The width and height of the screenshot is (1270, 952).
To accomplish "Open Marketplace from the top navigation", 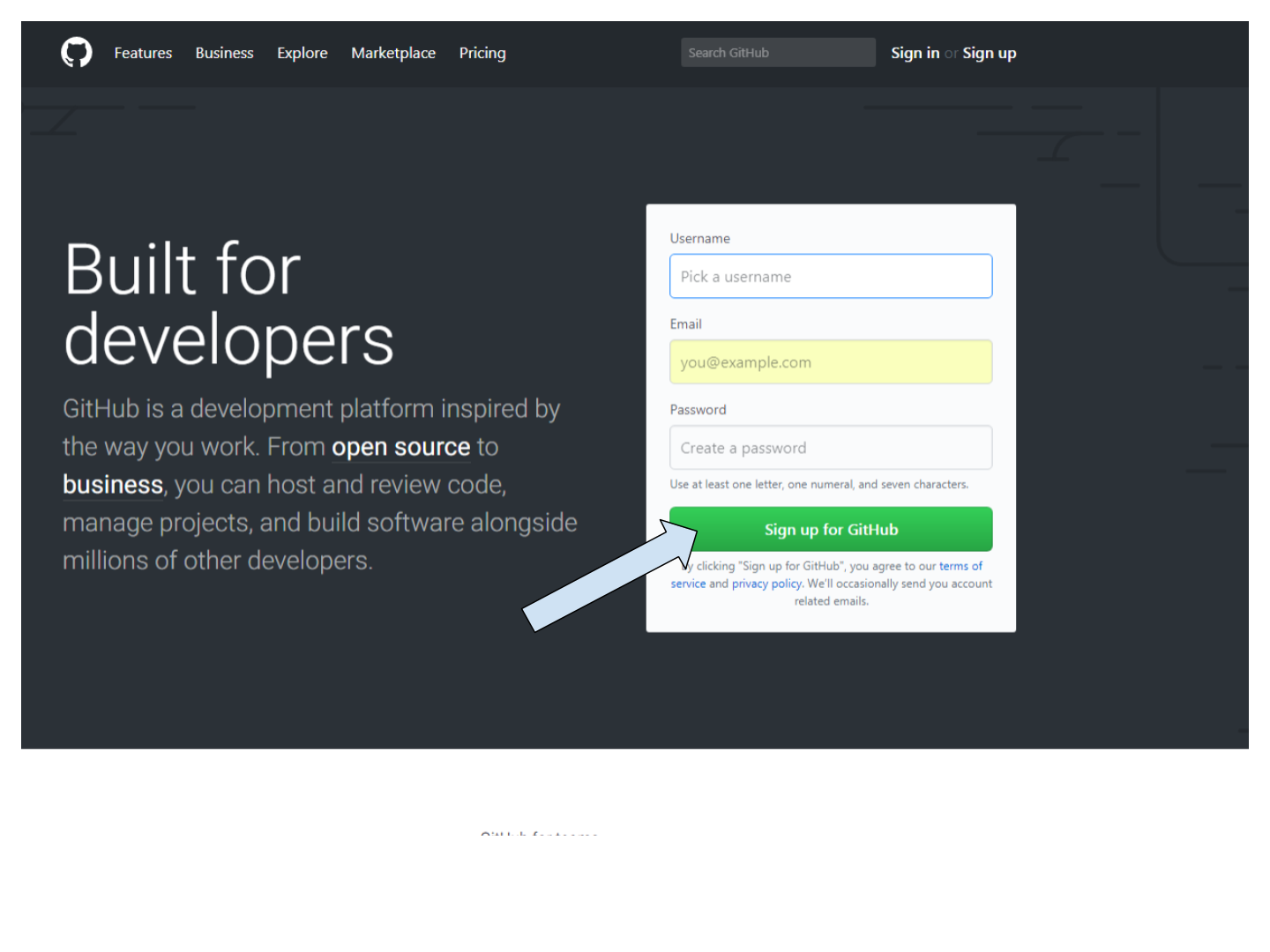I will point(393,53).
